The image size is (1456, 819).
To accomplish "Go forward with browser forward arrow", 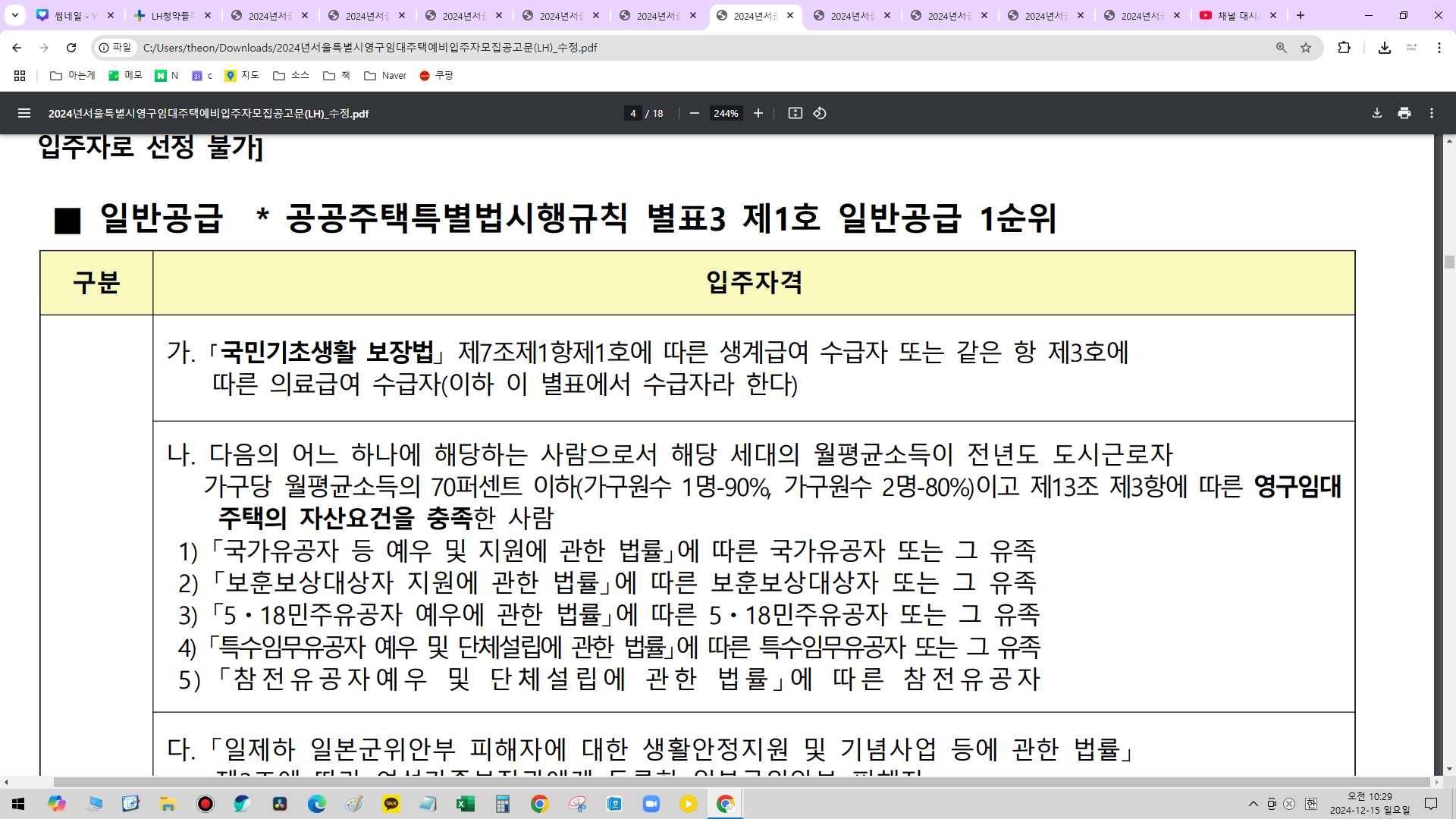I will tap(44, 48).
